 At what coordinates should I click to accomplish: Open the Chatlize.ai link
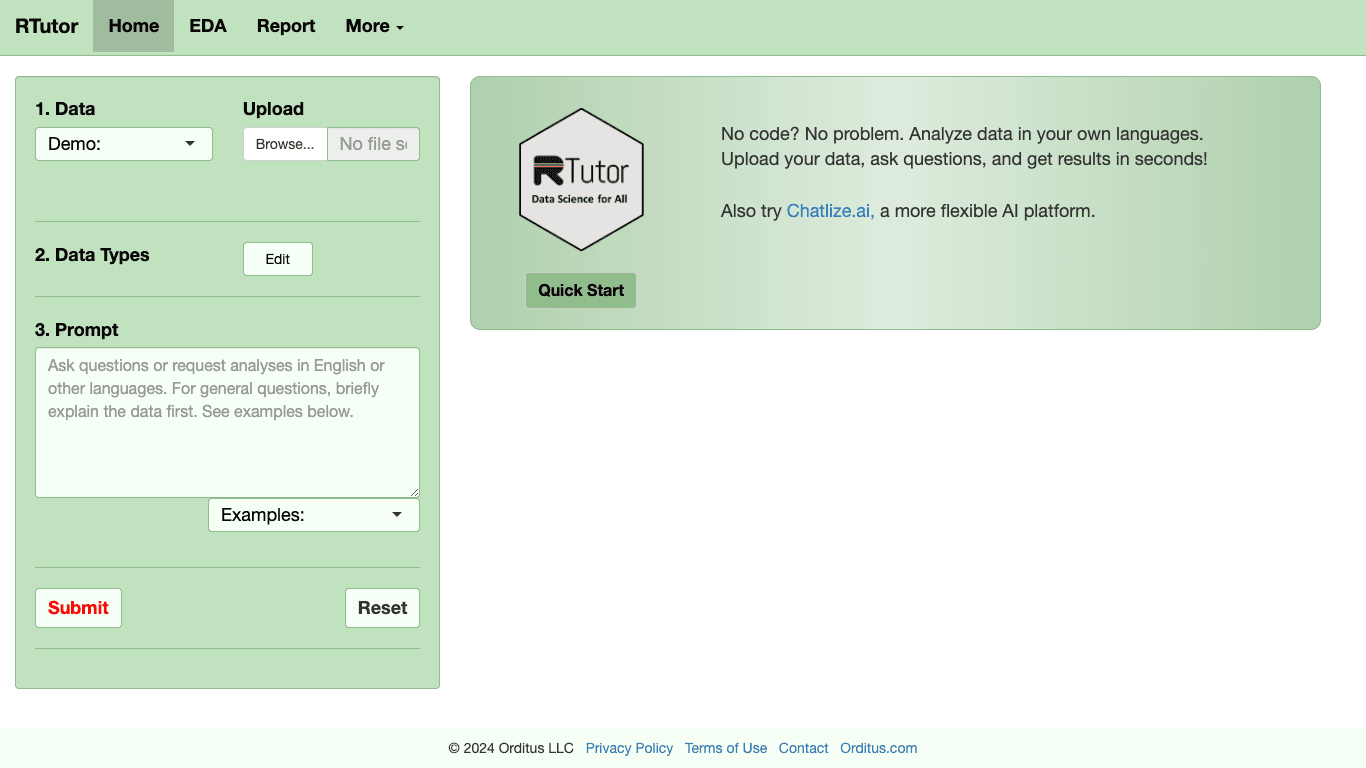[x=831, y=211]
